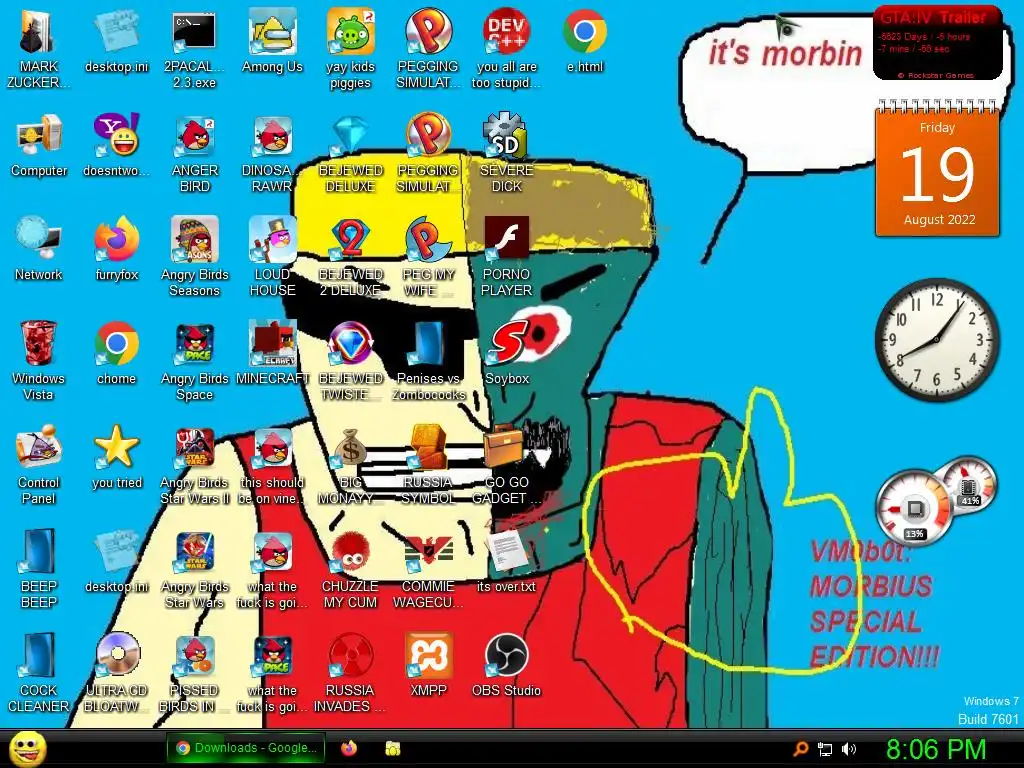Open the network tray icon
Image resolution: width=1024 pixels, height=768 pixels.
(825, 749)
